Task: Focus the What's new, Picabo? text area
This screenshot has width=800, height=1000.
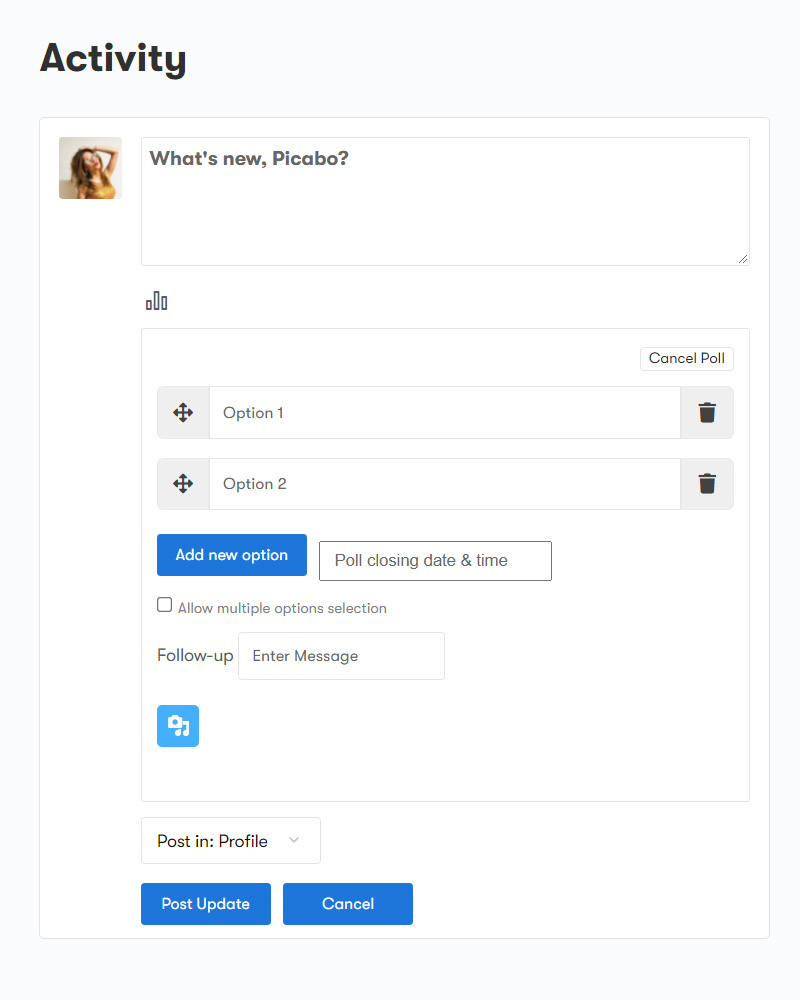Action: 445,202
